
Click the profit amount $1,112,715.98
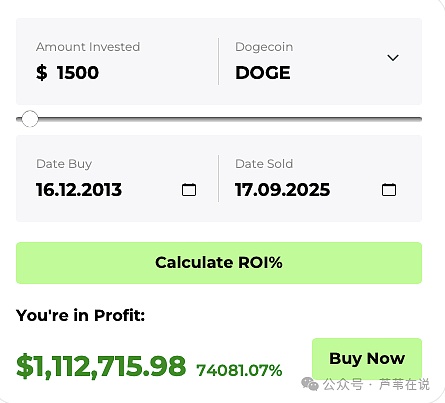[x=101, y=366]
